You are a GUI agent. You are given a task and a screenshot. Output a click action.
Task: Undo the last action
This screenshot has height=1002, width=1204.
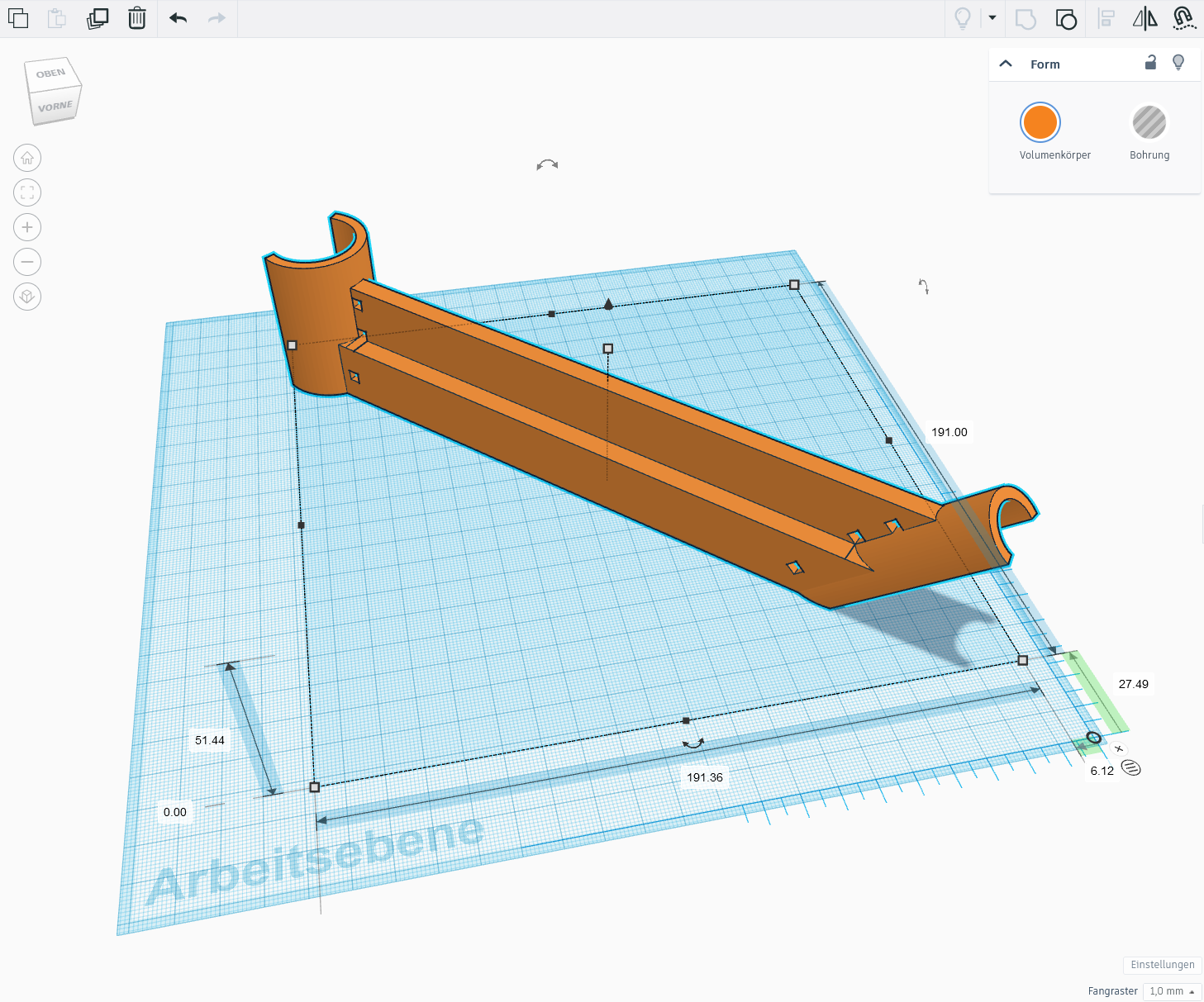coord(178,18)
